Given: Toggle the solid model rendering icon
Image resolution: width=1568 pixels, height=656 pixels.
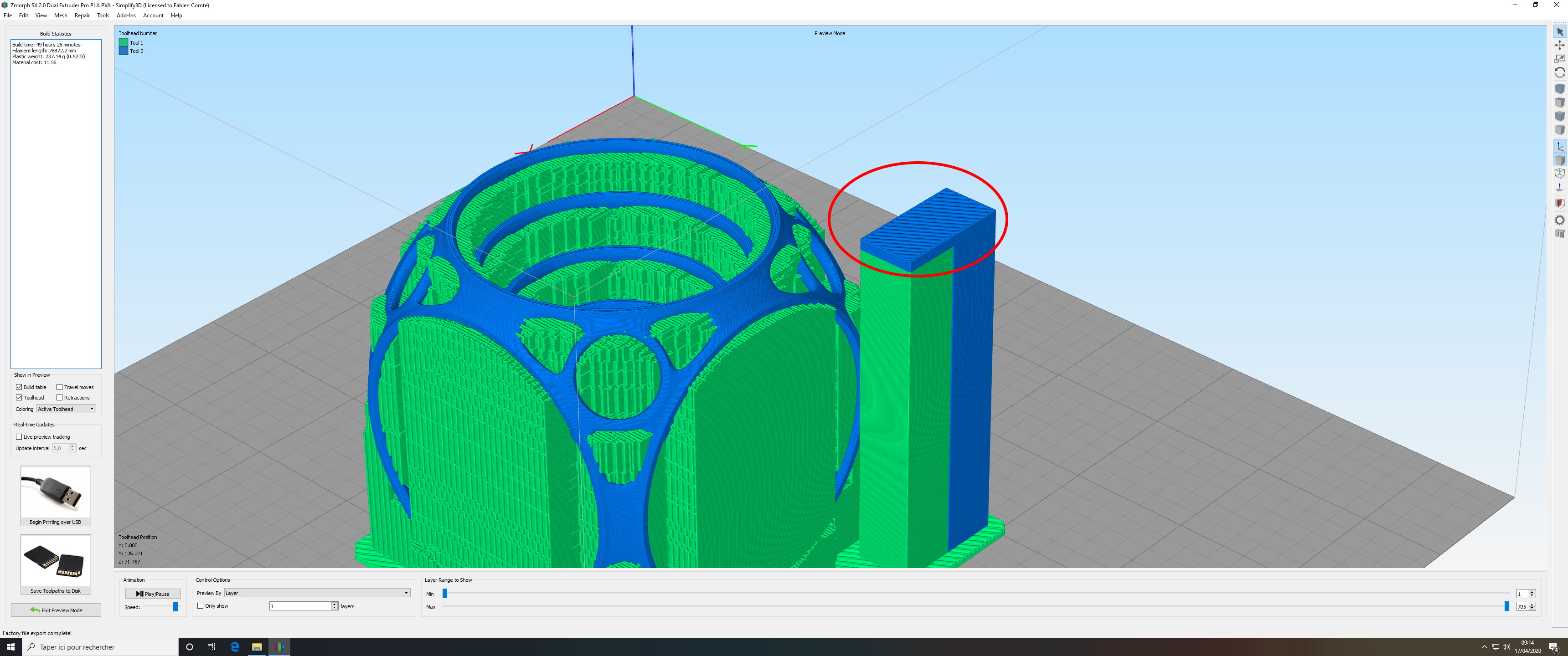Looking at the screenshot, I should pos(1559,160).
